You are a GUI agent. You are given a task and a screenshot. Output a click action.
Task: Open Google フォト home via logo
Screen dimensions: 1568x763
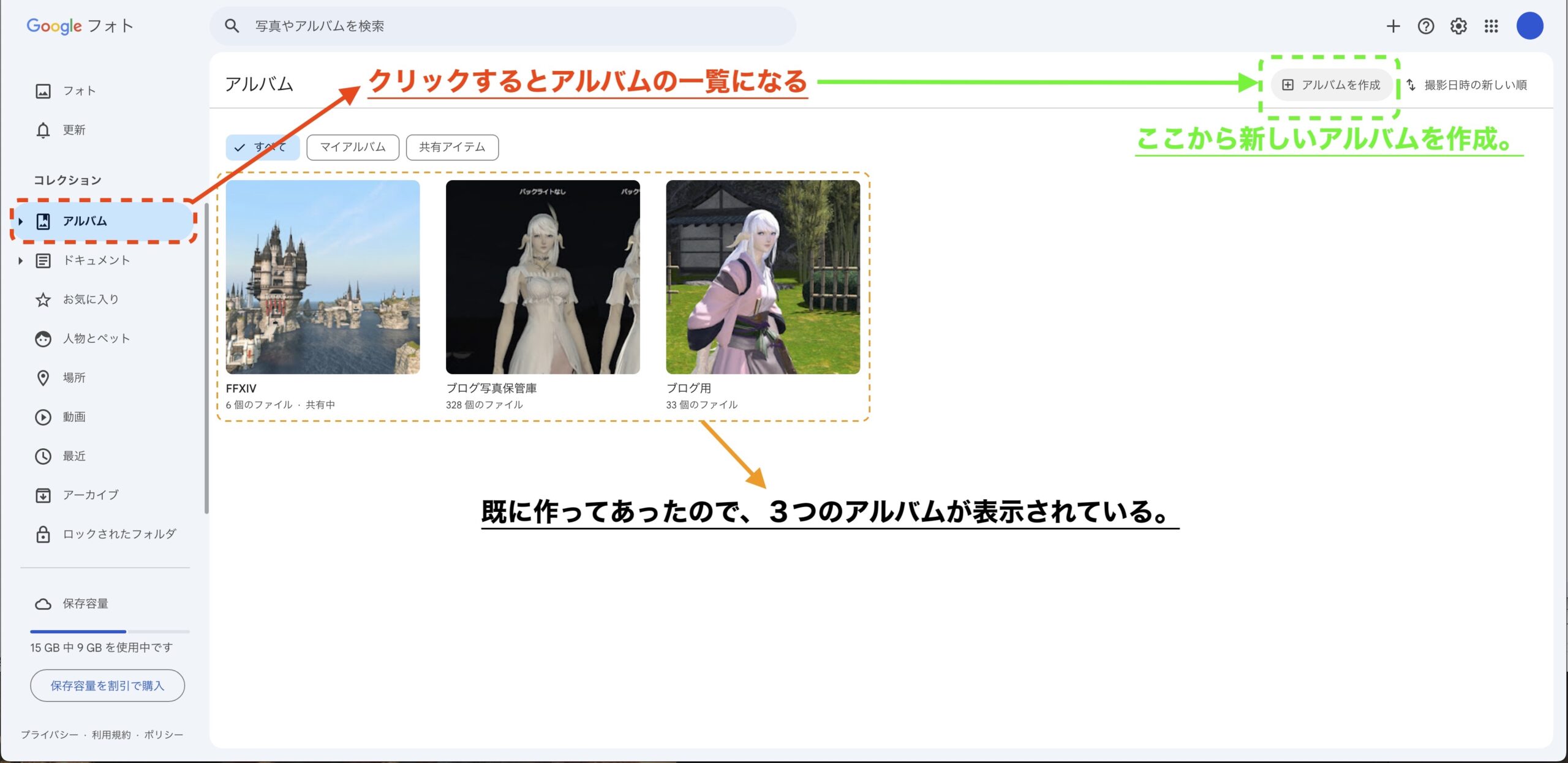(80, 26)
